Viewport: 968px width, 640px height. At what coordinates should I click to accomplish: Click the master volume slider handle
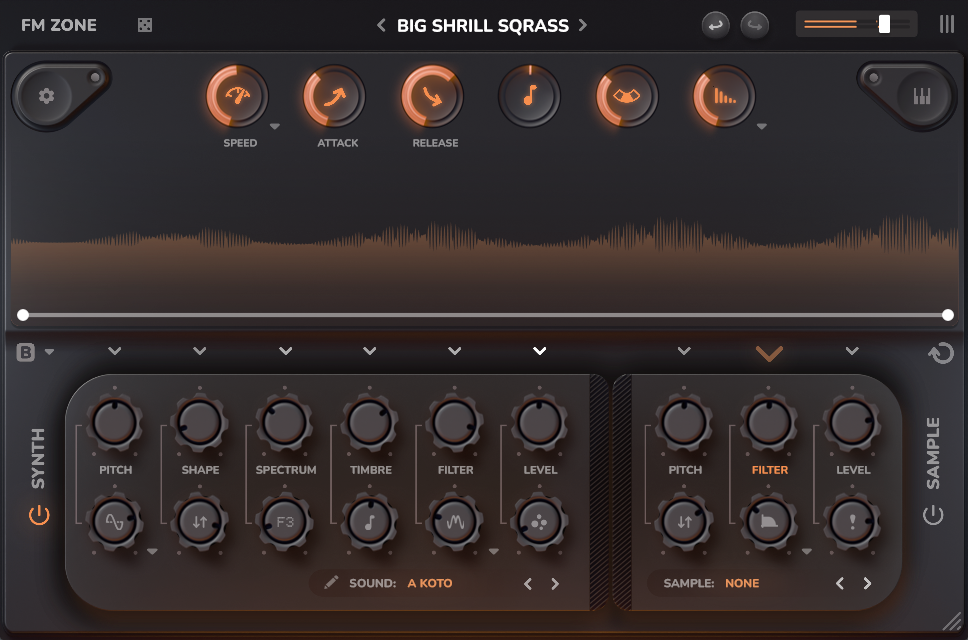tap(884, 24)
